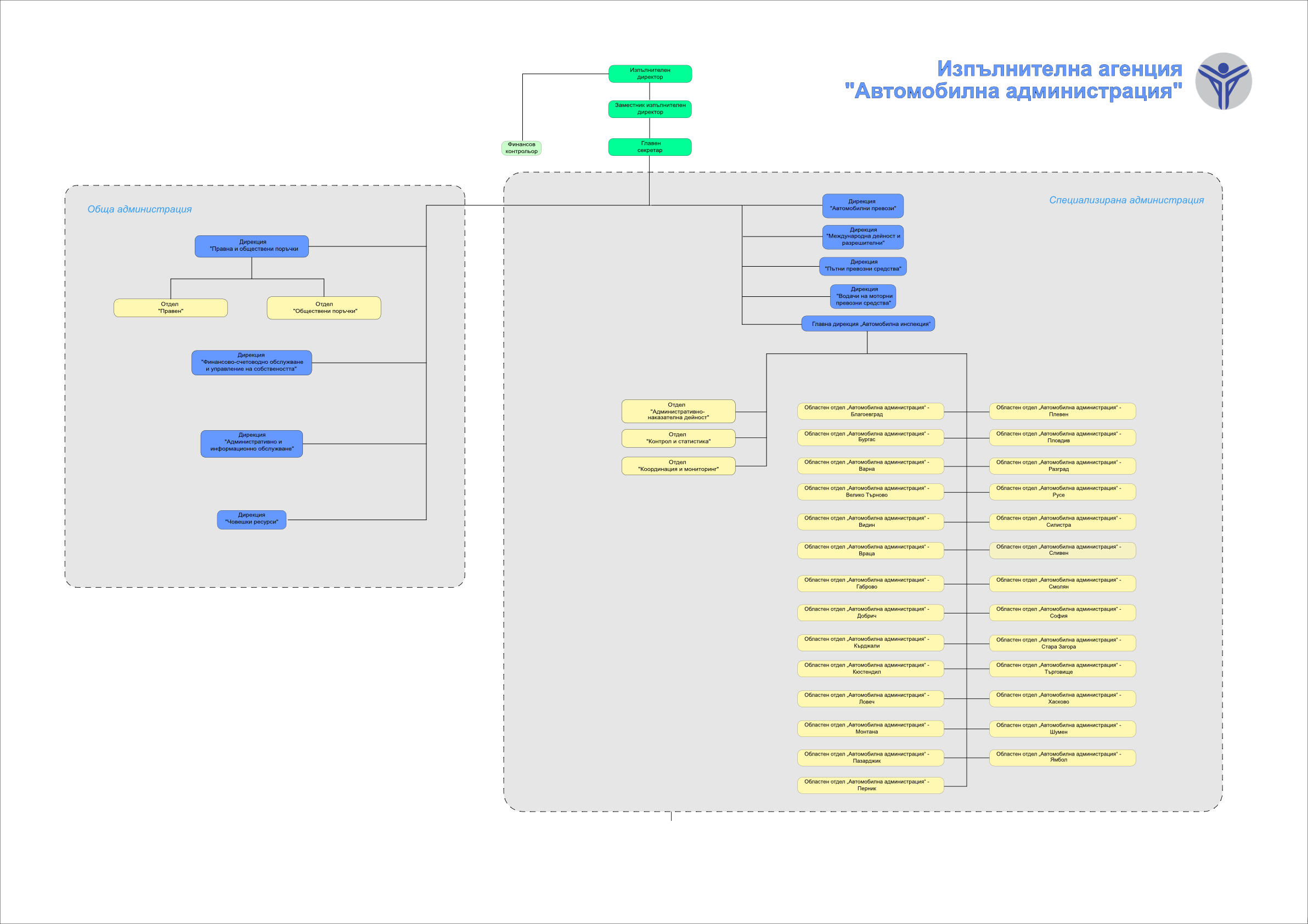Screen dimensions: 1308x924
Task: Select Отдел Контрол и статистика
Action: [x=678, y=438]
